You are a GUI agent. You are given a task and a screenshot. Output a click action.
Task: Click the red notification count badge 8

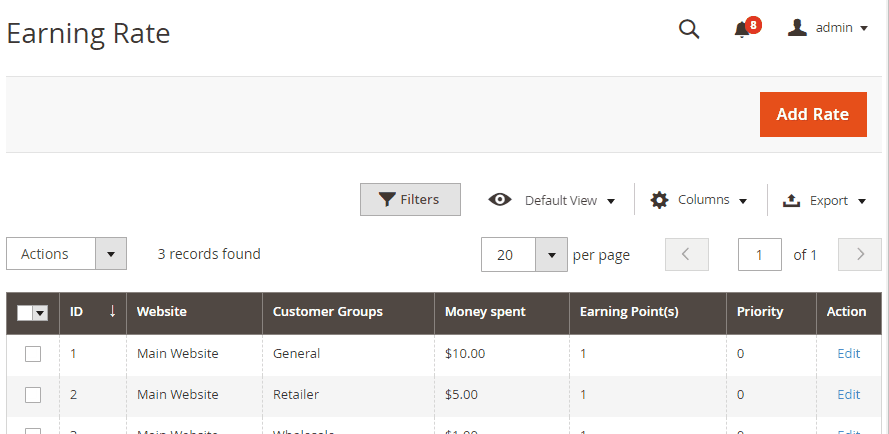click(753, 25)
